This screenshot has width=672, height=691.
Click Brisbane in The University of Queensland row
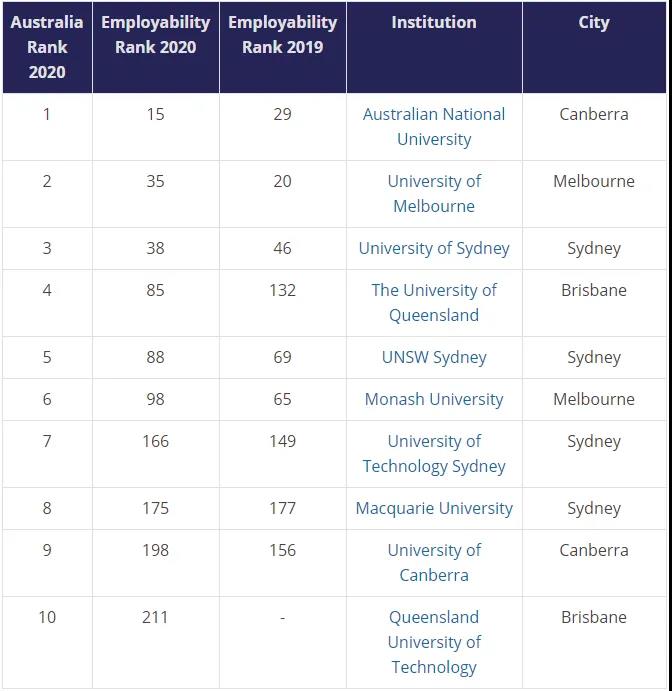(594, 290)
